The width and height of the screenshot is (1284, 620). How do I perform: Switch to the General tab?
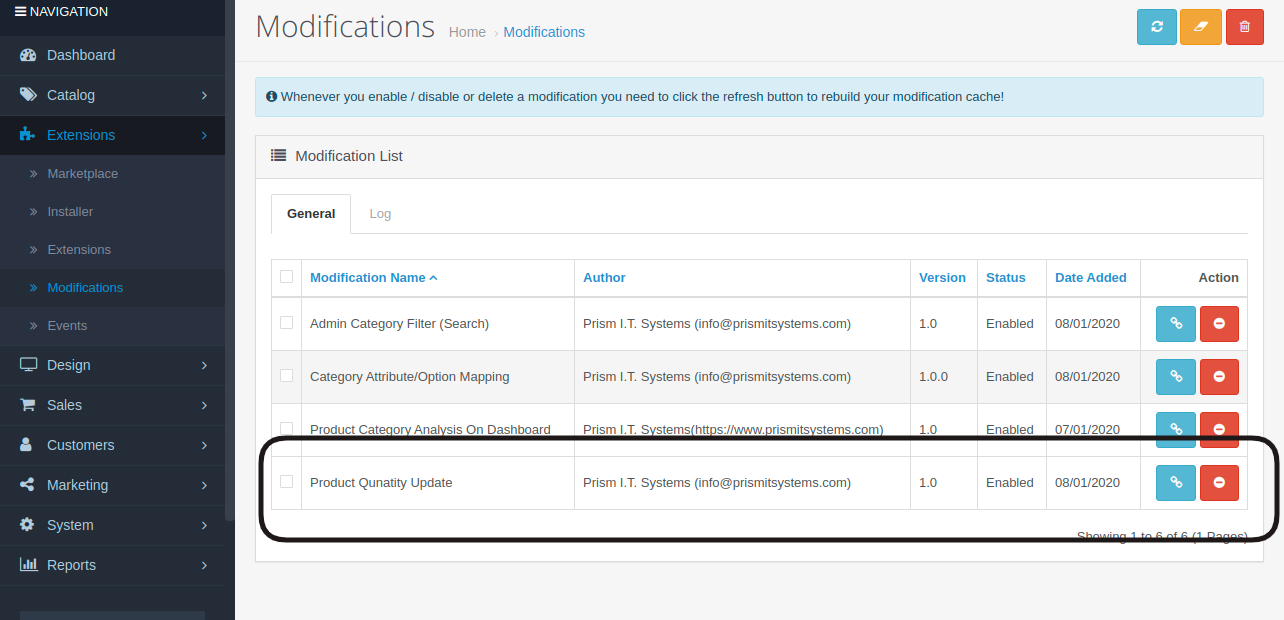pos(311,214)
